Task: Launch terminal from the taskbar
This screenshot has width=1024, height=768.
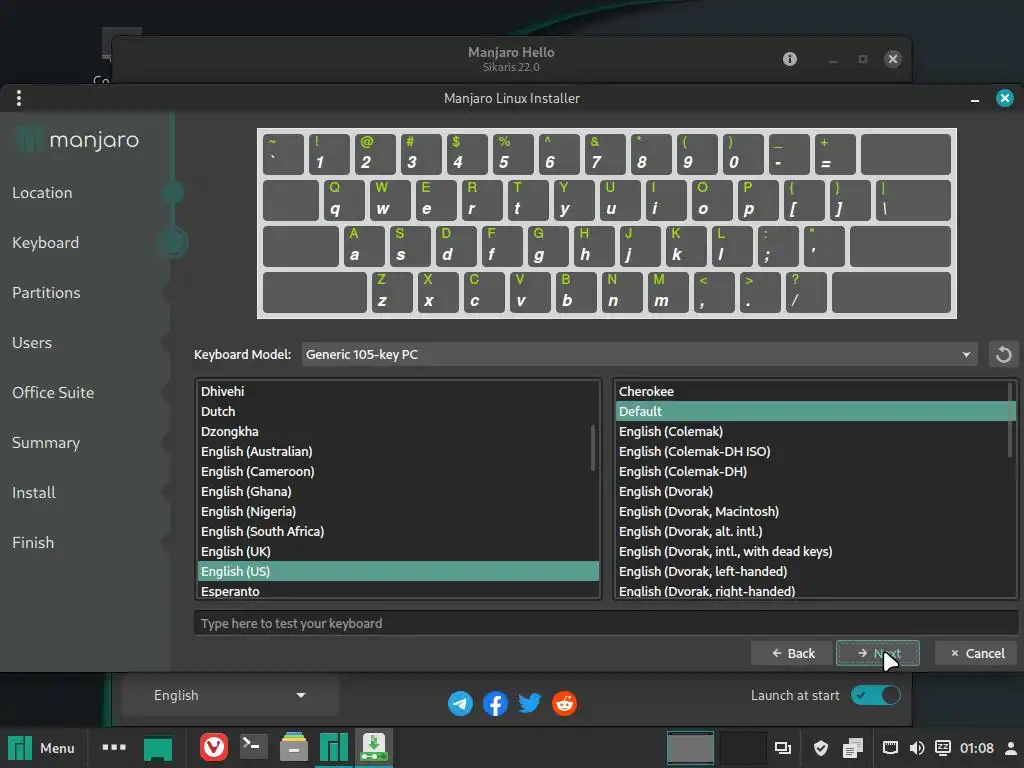Action: click(253, 746)
